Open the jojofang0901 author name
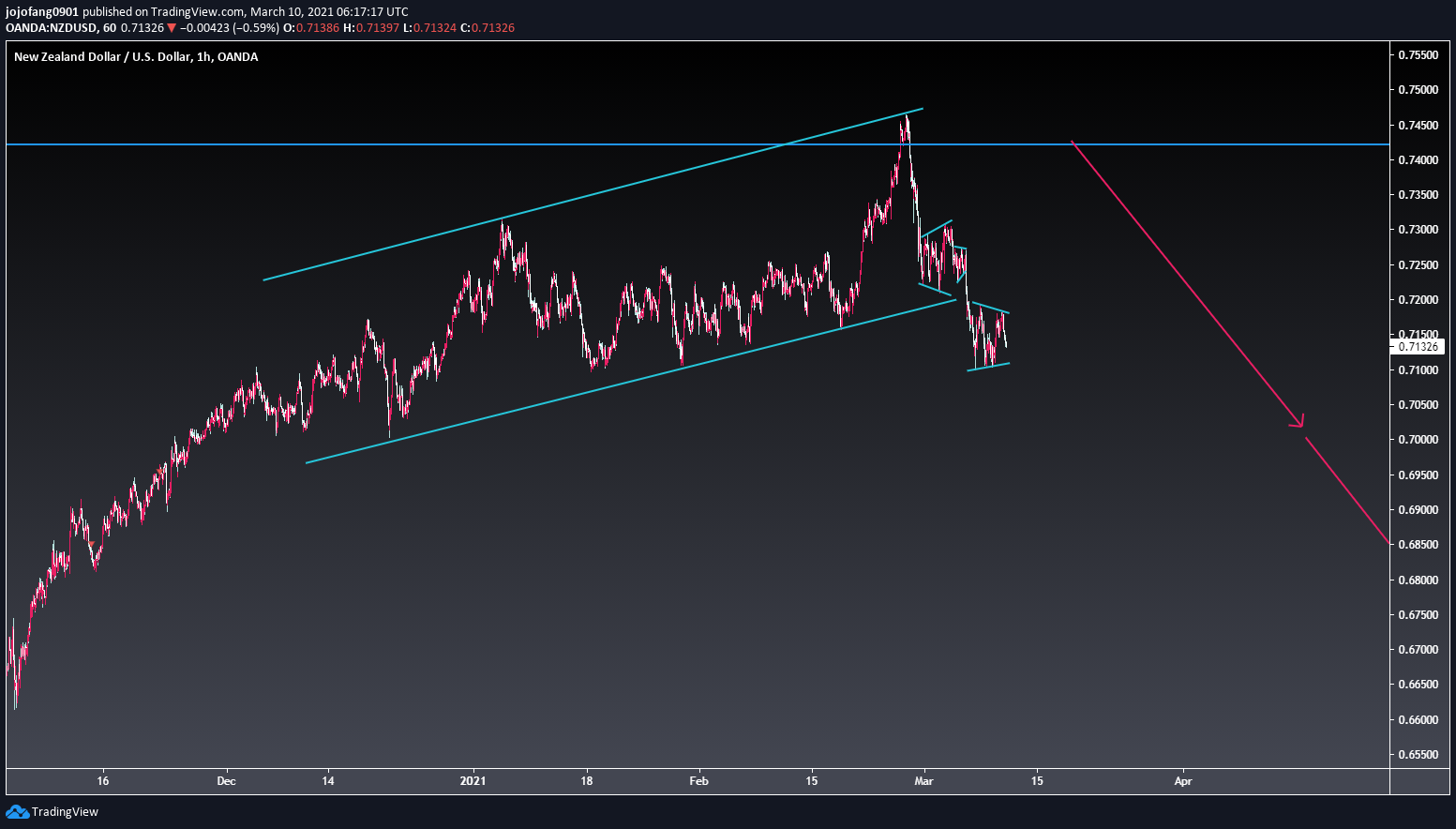The image size is (1456, 829). [x=42, y=11]
